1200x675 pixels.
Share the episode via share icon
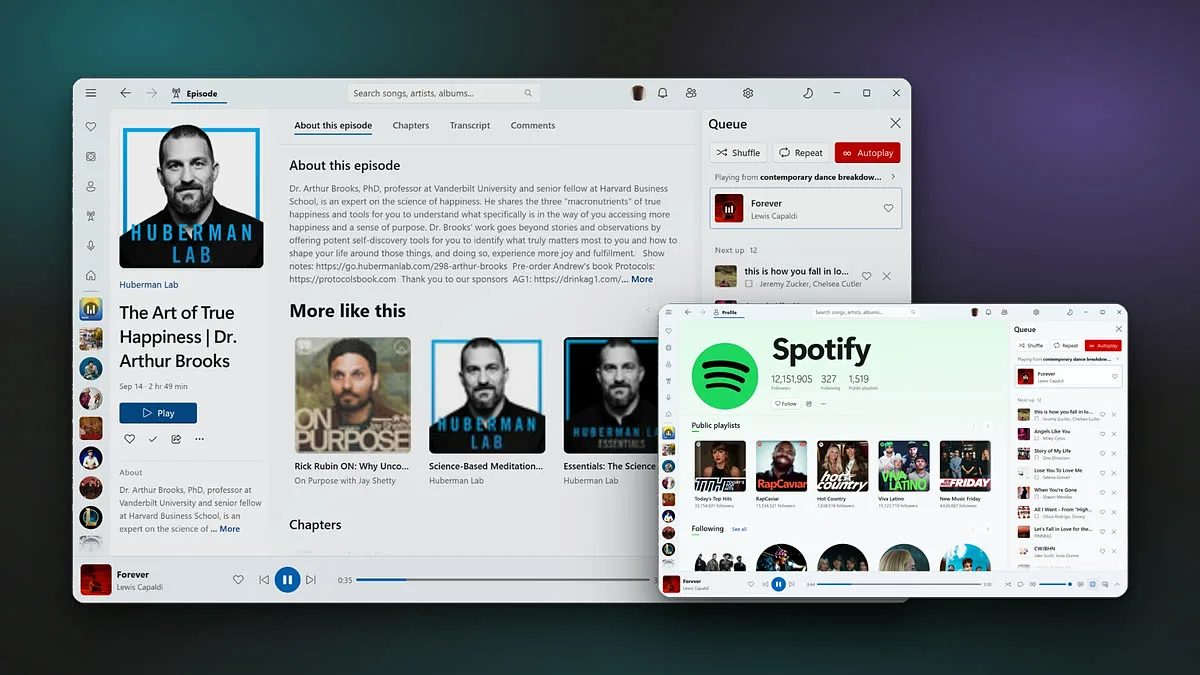coord(176,439)
